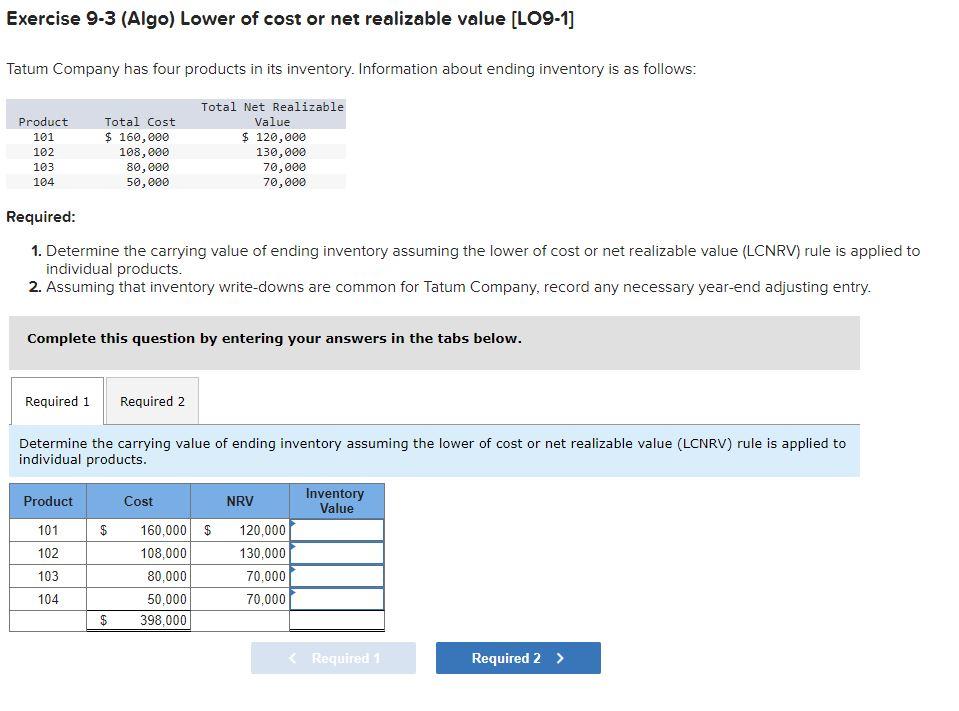Click the Inventory Value input for Product 102
The height and width of the screenshot is (711, 959).
[x=336, y=553]
